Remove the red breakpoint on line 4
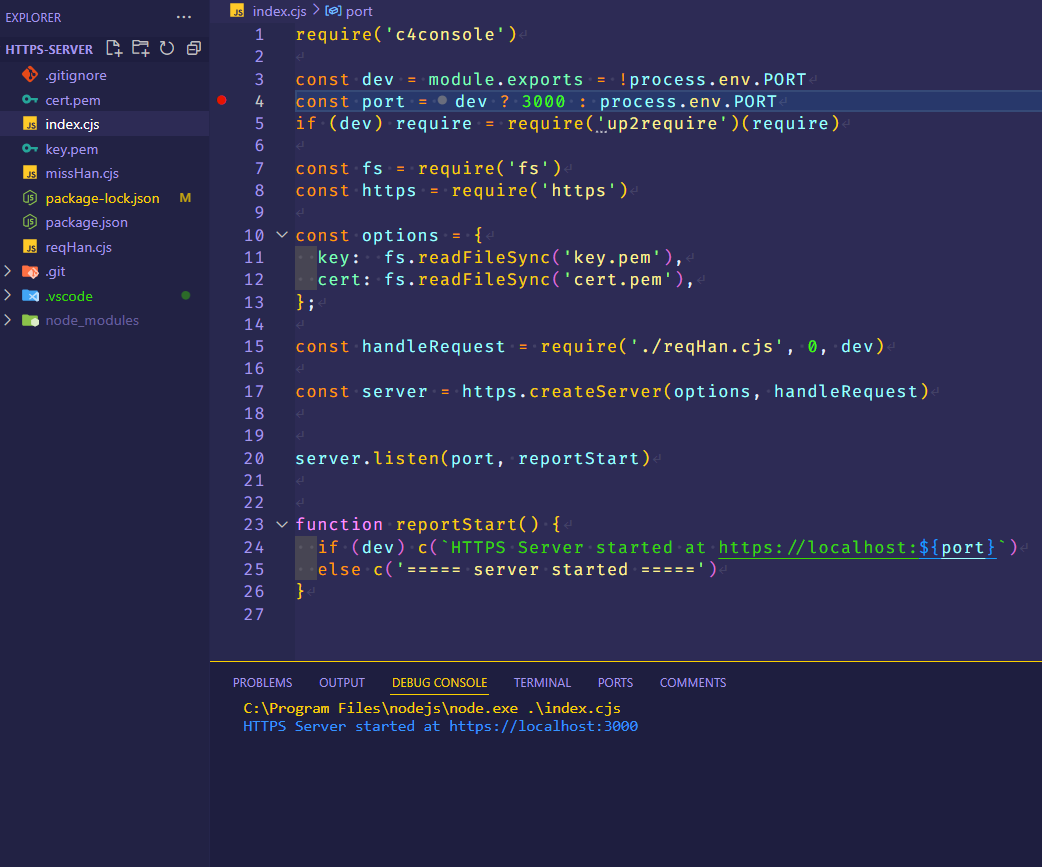The height and width of the screenshot is (867, 1042). pyautogui.click(x=222, y=101)
